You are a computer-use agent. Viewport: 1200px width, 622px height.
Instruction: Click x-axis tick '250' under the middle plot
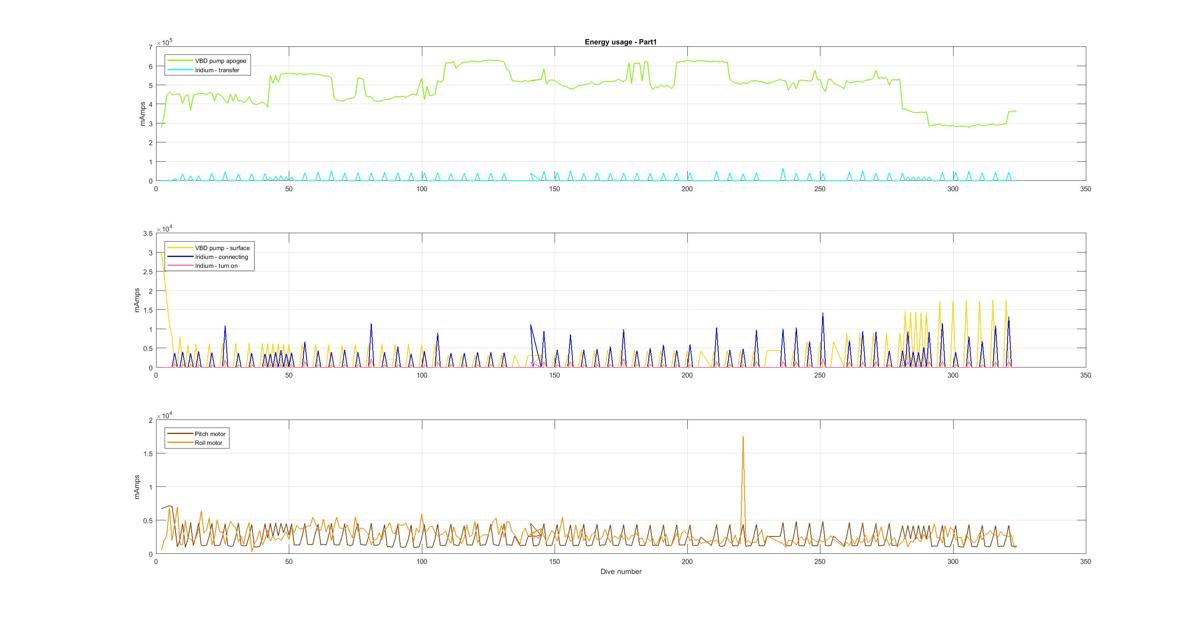[x=820, y=375]
